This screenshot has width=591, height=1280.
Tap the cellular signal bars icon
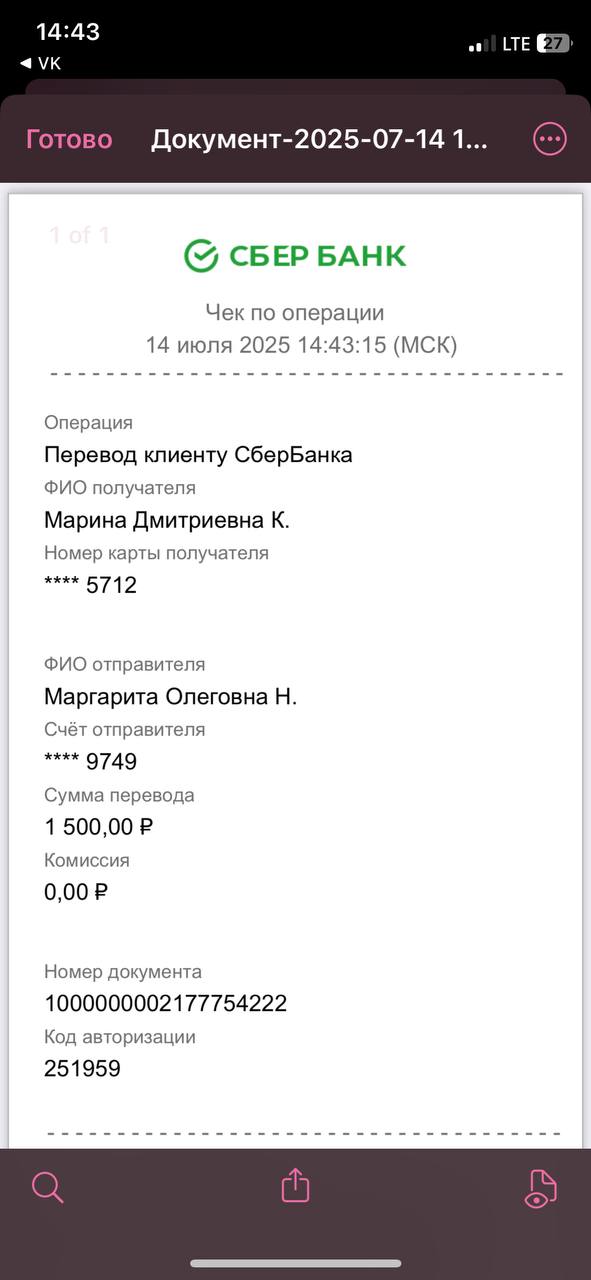pyautogui.click(x=482, y=44)
